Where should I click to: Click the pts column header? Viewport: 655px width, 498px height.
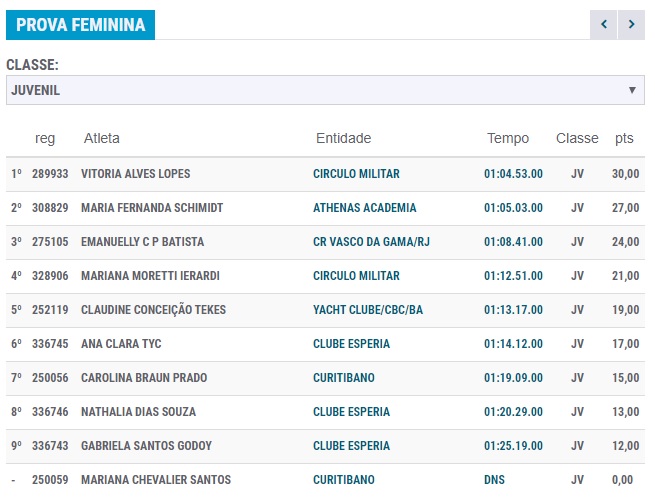point(624,138)
